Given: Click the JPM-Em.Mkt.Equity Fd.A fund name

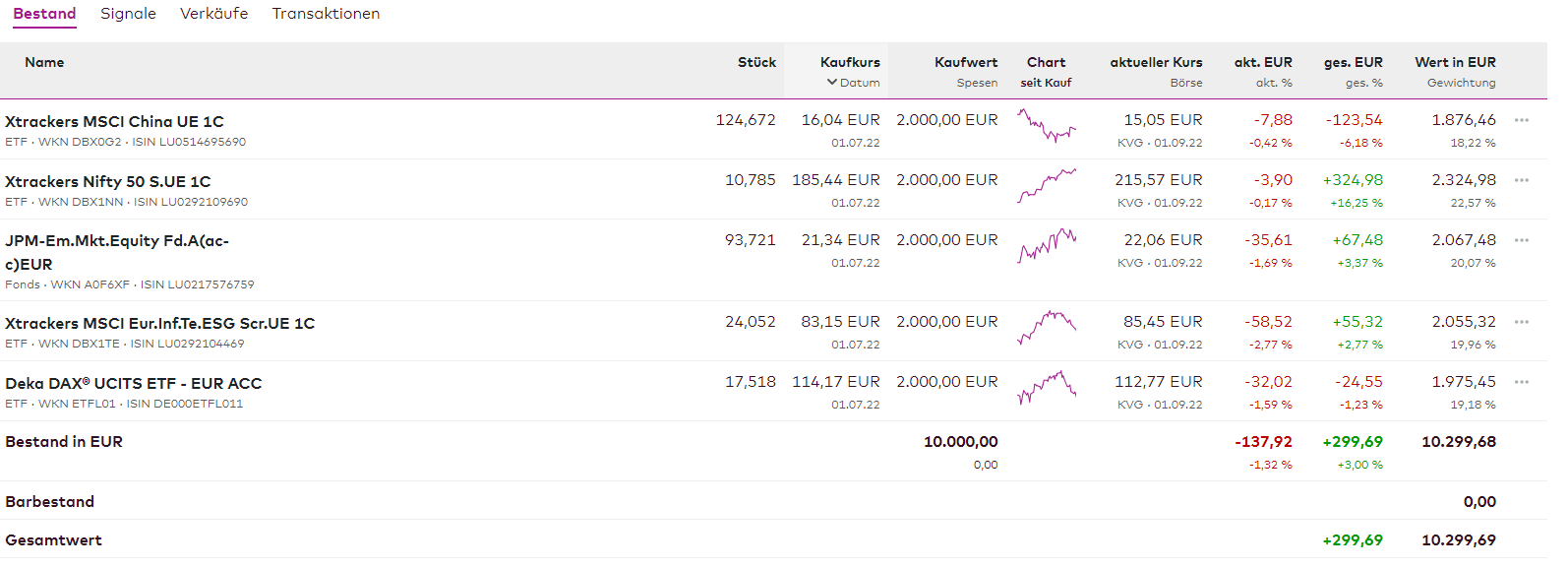Looking at the screenshot, I should [x=116, y=241].
